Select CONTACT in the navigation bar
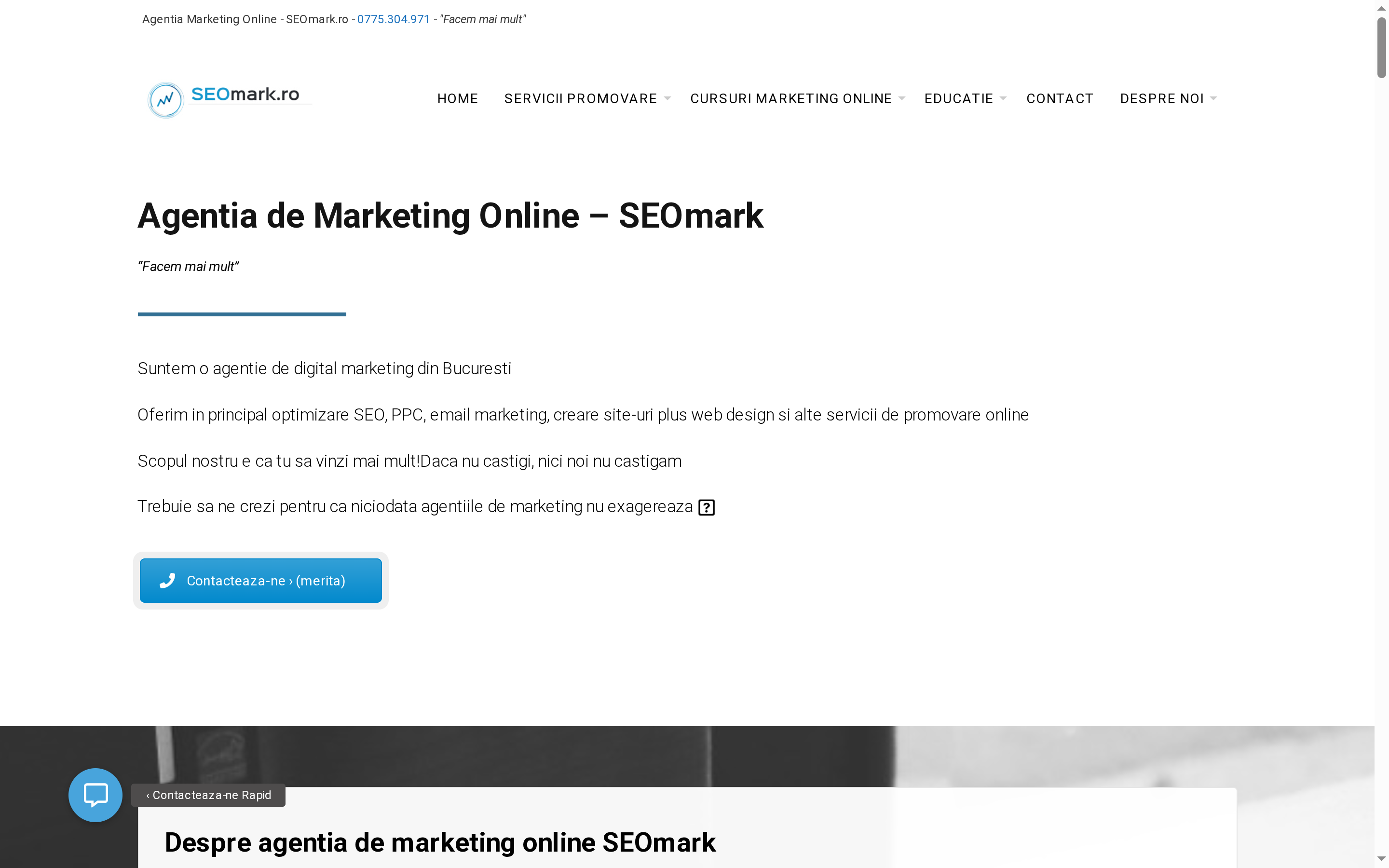Image resolution: width=1389 pixels, height=868 pixels. [x=1060, y=99]
